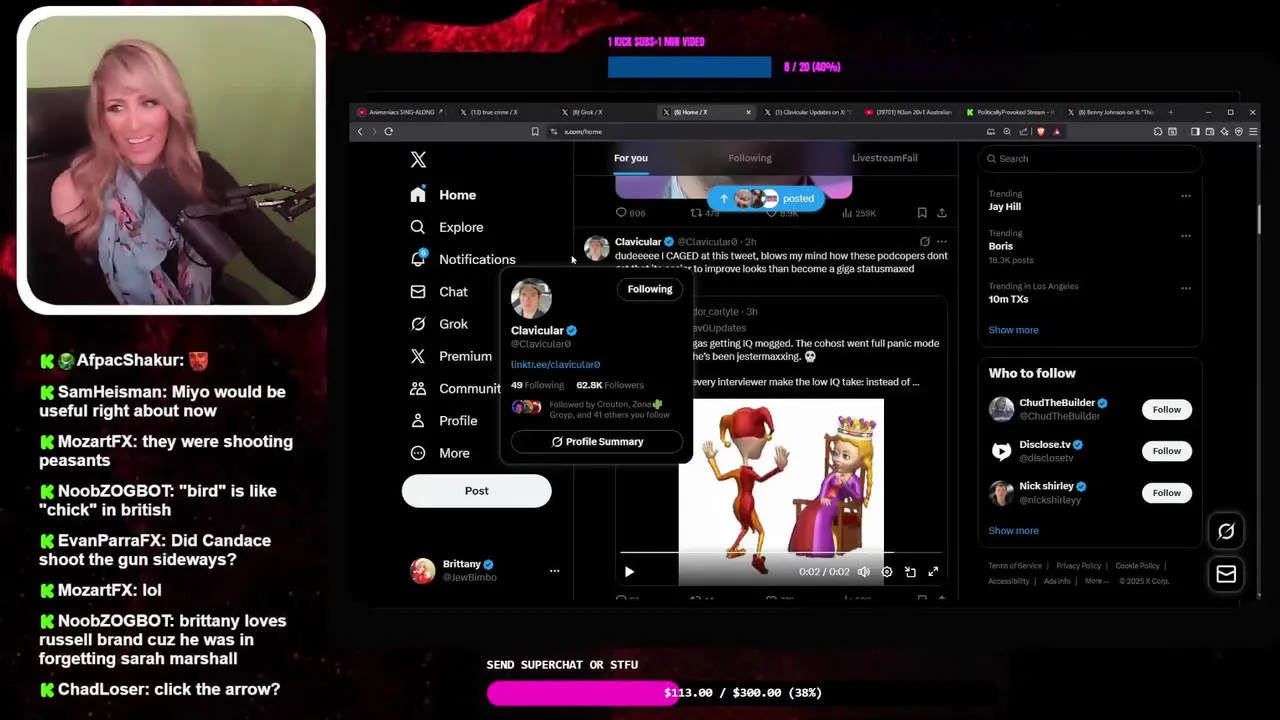Play the jester video
This screenshot has height=720, width=1280.
[629, 572]
